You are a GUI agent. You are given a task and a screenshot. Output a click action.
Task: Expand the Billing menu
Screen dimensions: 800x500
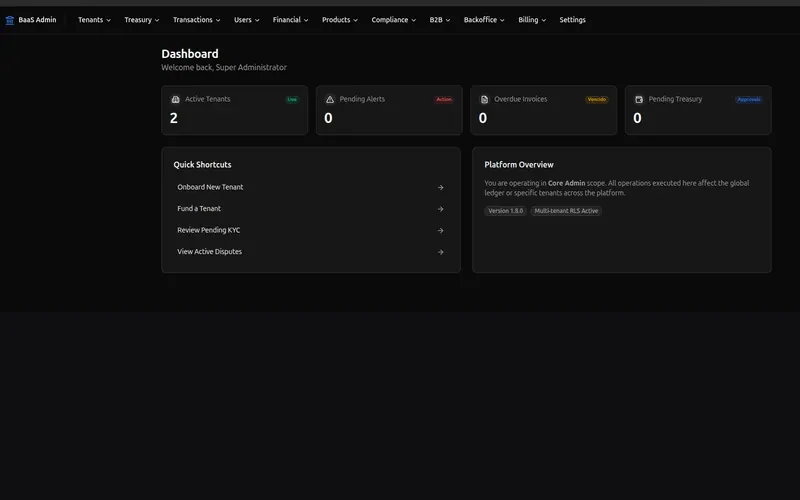coord(532,20)
